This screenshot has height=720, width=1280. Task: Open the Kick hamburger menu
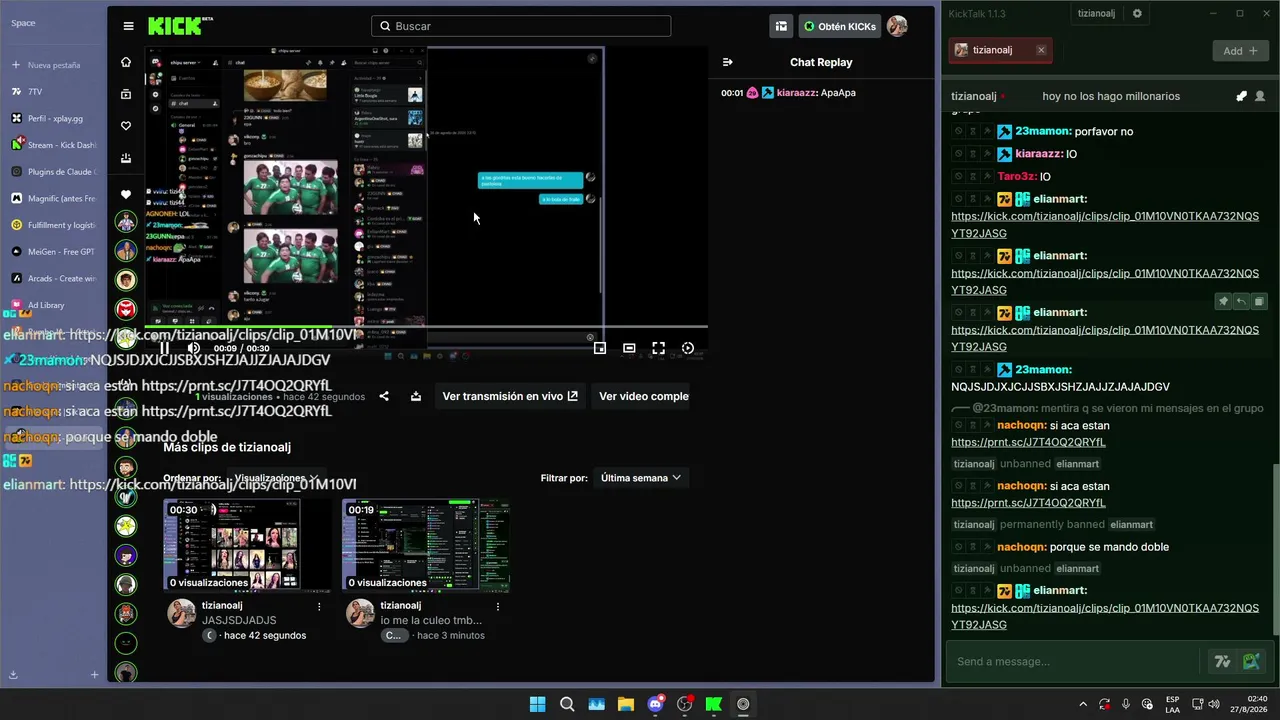point(128,26)
